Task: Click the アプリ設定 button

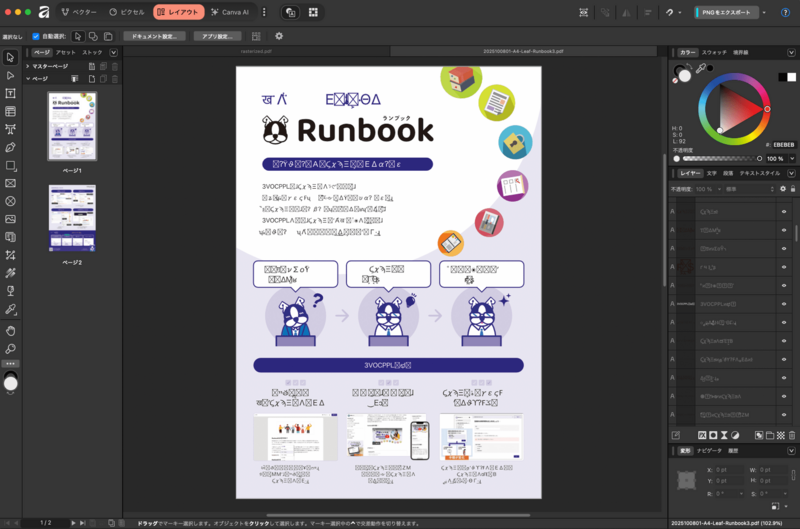Action: (217, 36)
